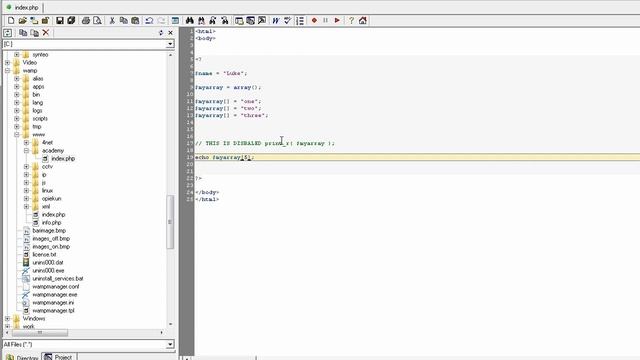Switch to the index.php document tab
Screen dimensions: 640x360
click(22, 7)
